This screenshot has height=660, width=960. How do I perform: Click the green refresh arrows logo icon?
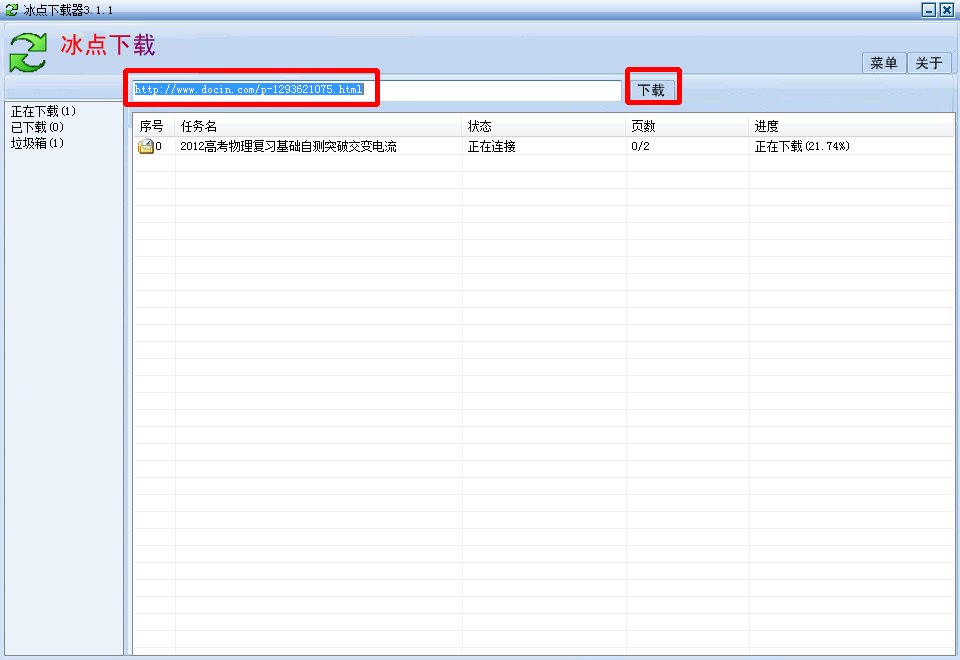(28, 53)
